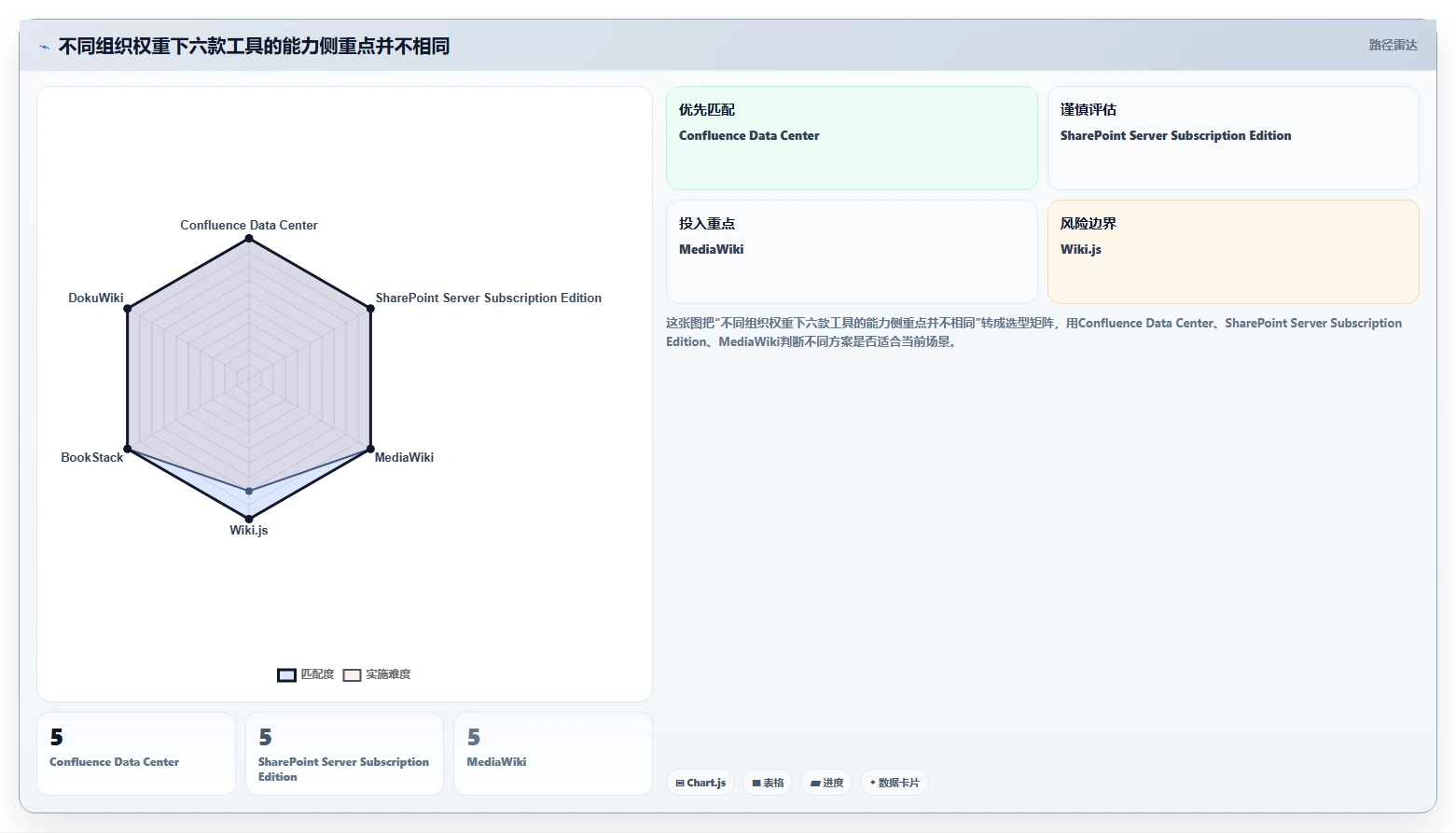Click the title icon beside the heading
The image size is (1456, 833).
pos(44,47)
